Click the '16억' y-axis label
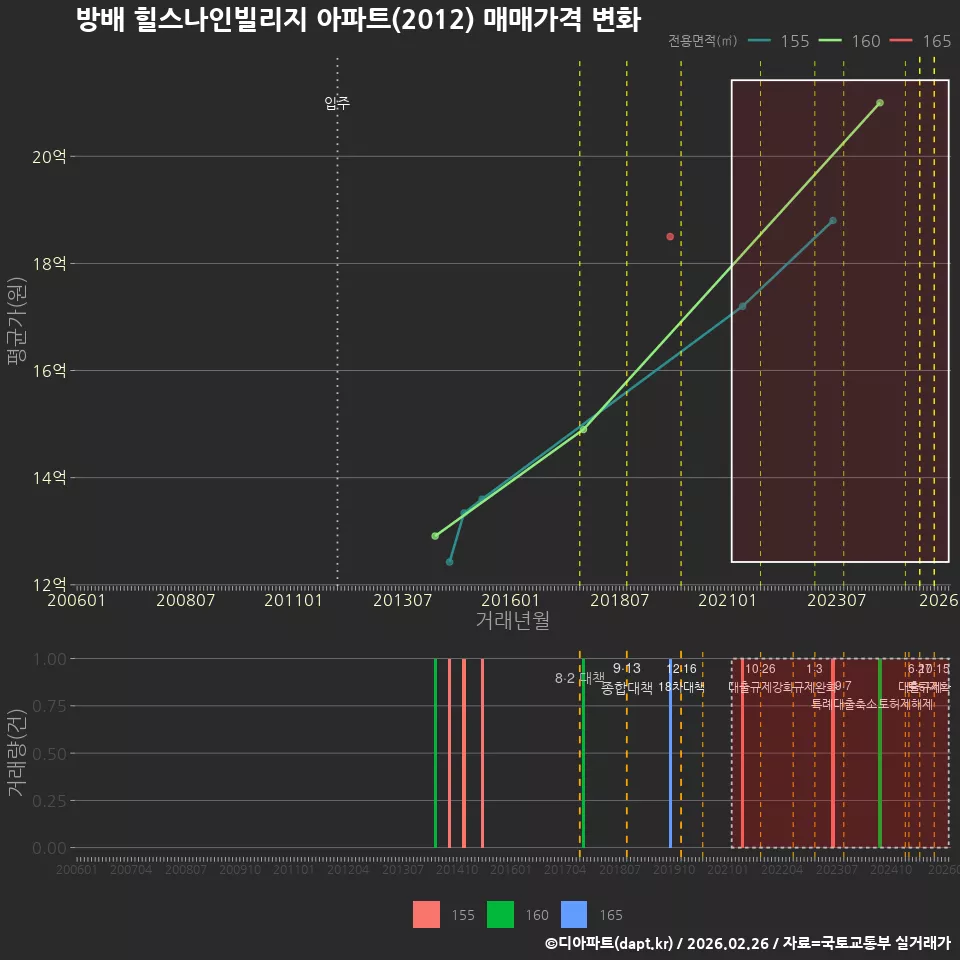960x960 pixels. (49, 370)
